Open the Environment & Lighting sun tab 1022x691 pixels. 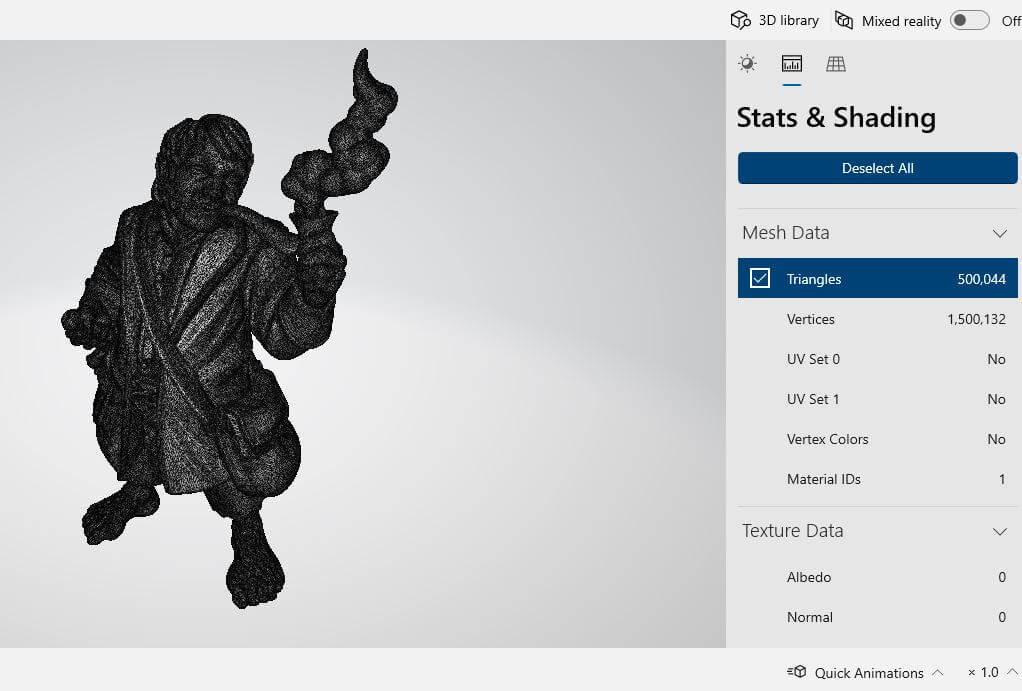point(747,64)
